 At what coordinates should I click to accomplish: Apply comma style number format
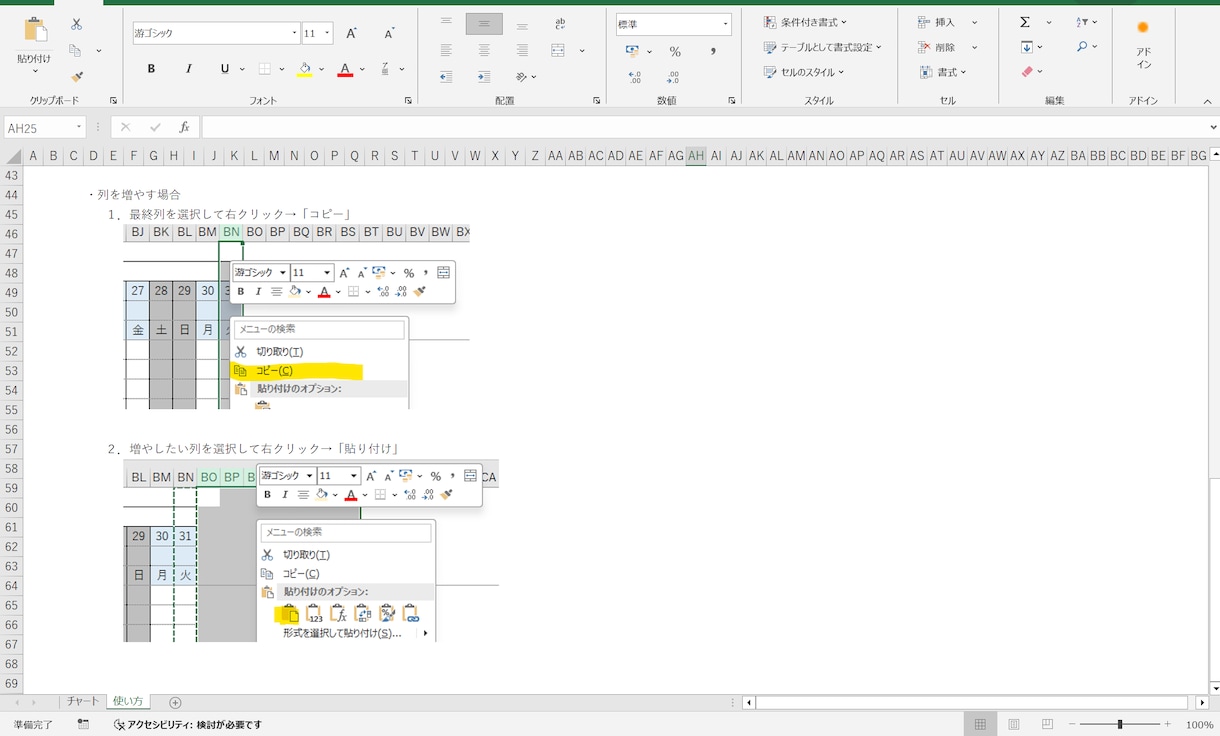pos(713,52)
